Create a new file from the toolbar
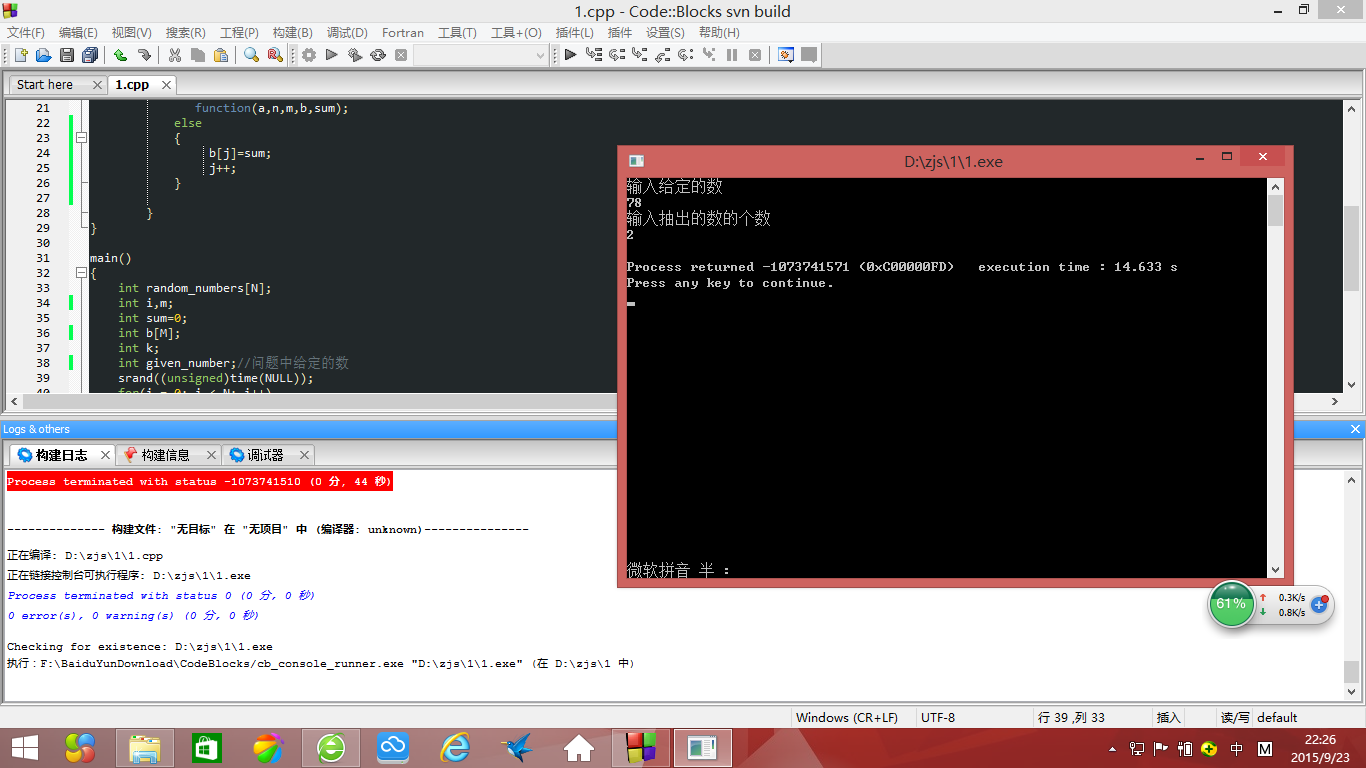The image size is (1366, 768). (x=20, y=55)
